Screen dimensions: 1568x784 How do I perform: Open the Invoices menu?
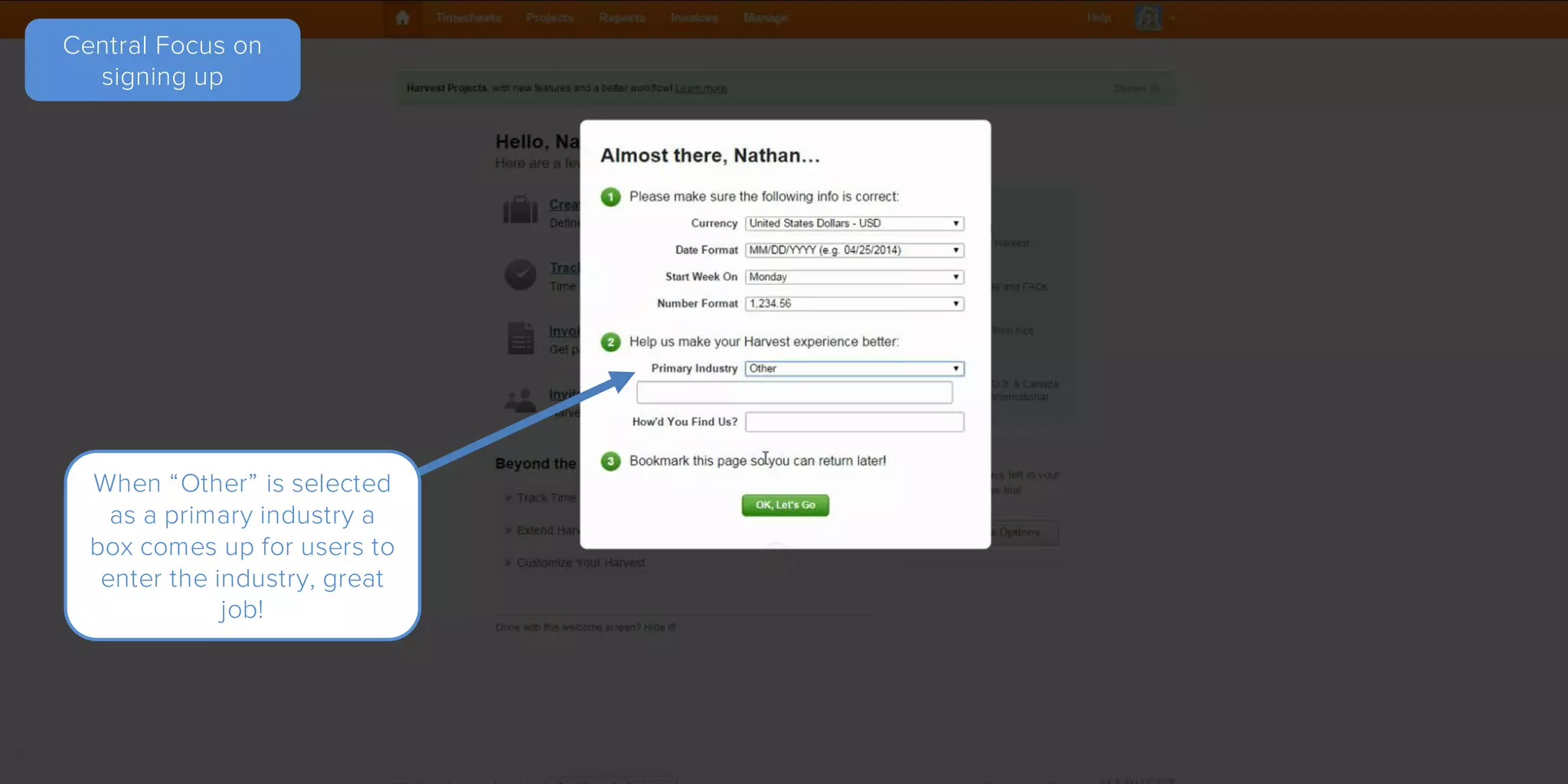pos(694,18)
